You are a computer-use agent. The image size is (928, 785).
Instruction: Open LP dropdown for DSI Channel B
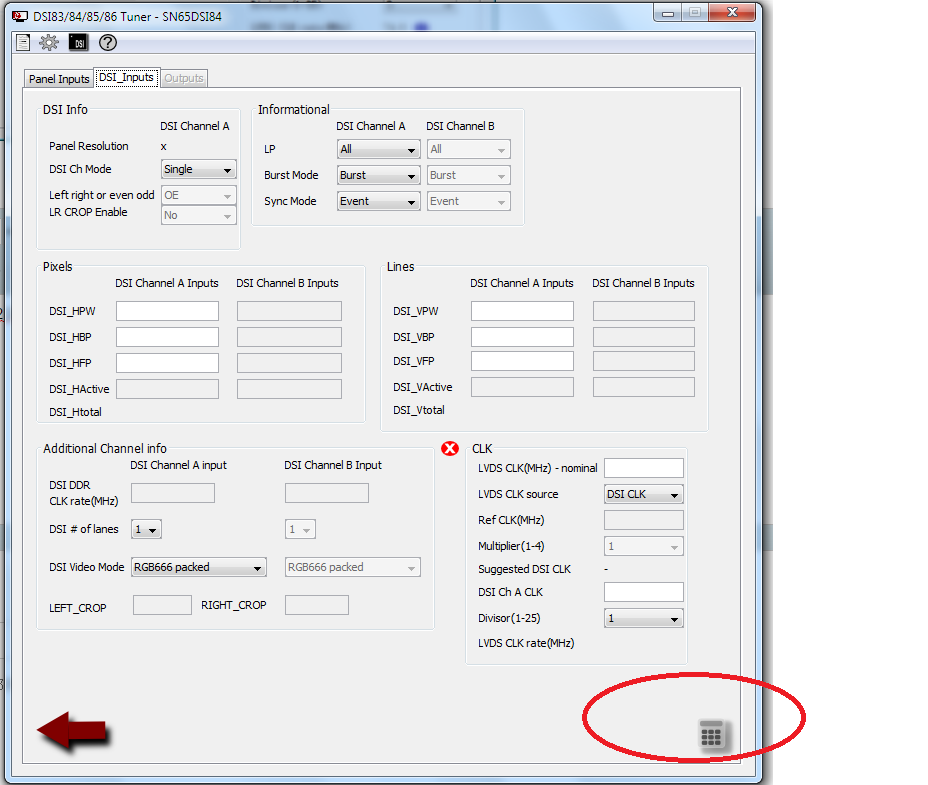[x=469, y=149]
